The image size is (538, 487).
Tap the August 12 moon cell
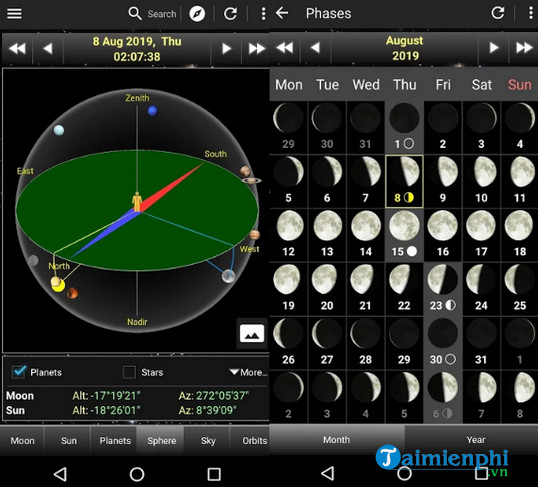[289, 235]
